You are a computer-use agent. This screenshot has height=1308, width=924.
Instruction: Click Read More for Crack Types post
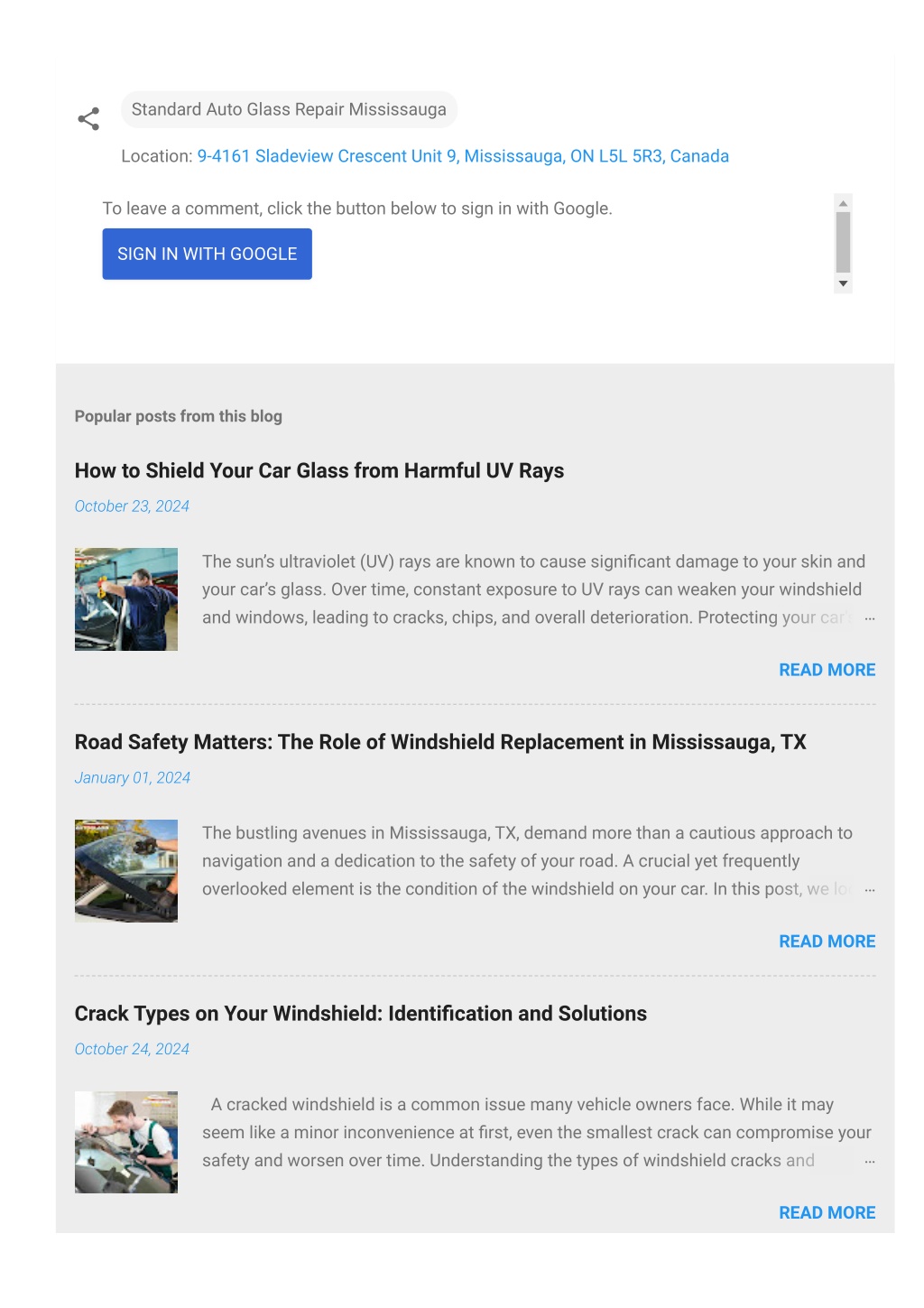(827, 1213)
